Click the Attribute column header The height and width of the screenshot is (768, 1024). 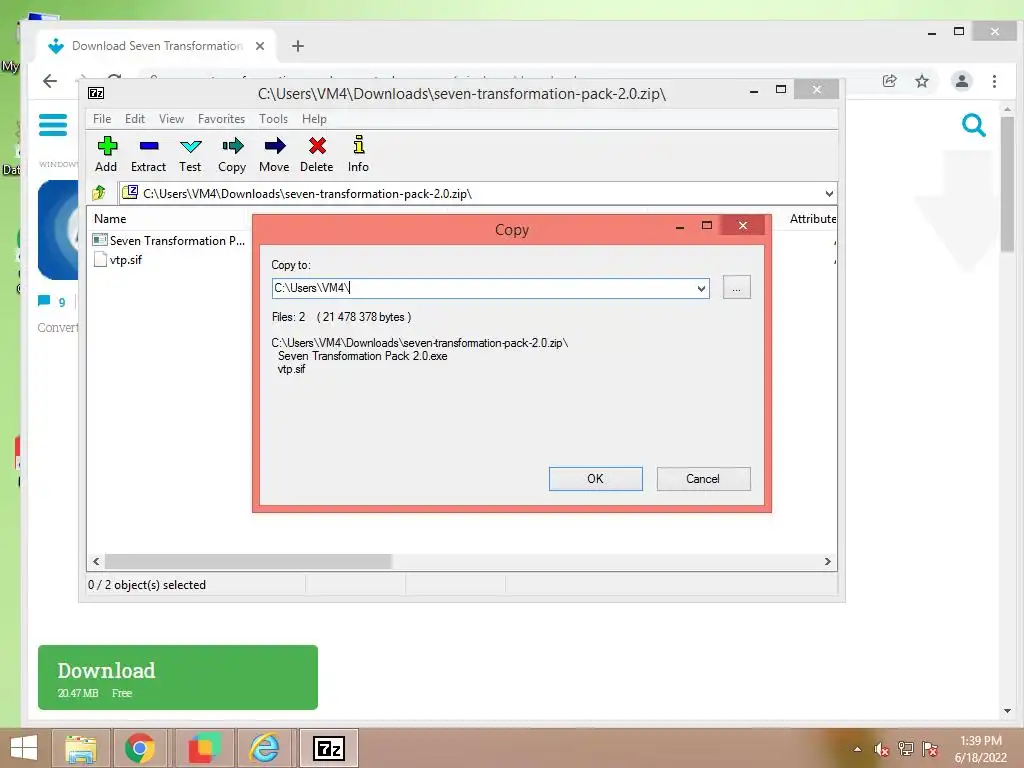click(x=812, y=219)
